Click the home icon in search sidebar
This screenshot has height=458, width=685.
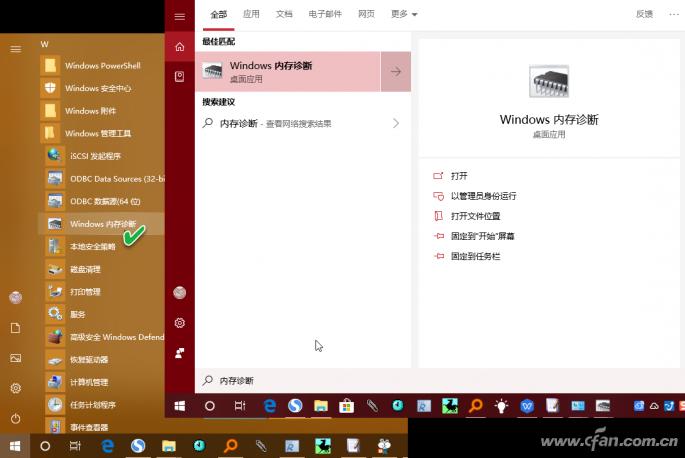pos(180,47)
